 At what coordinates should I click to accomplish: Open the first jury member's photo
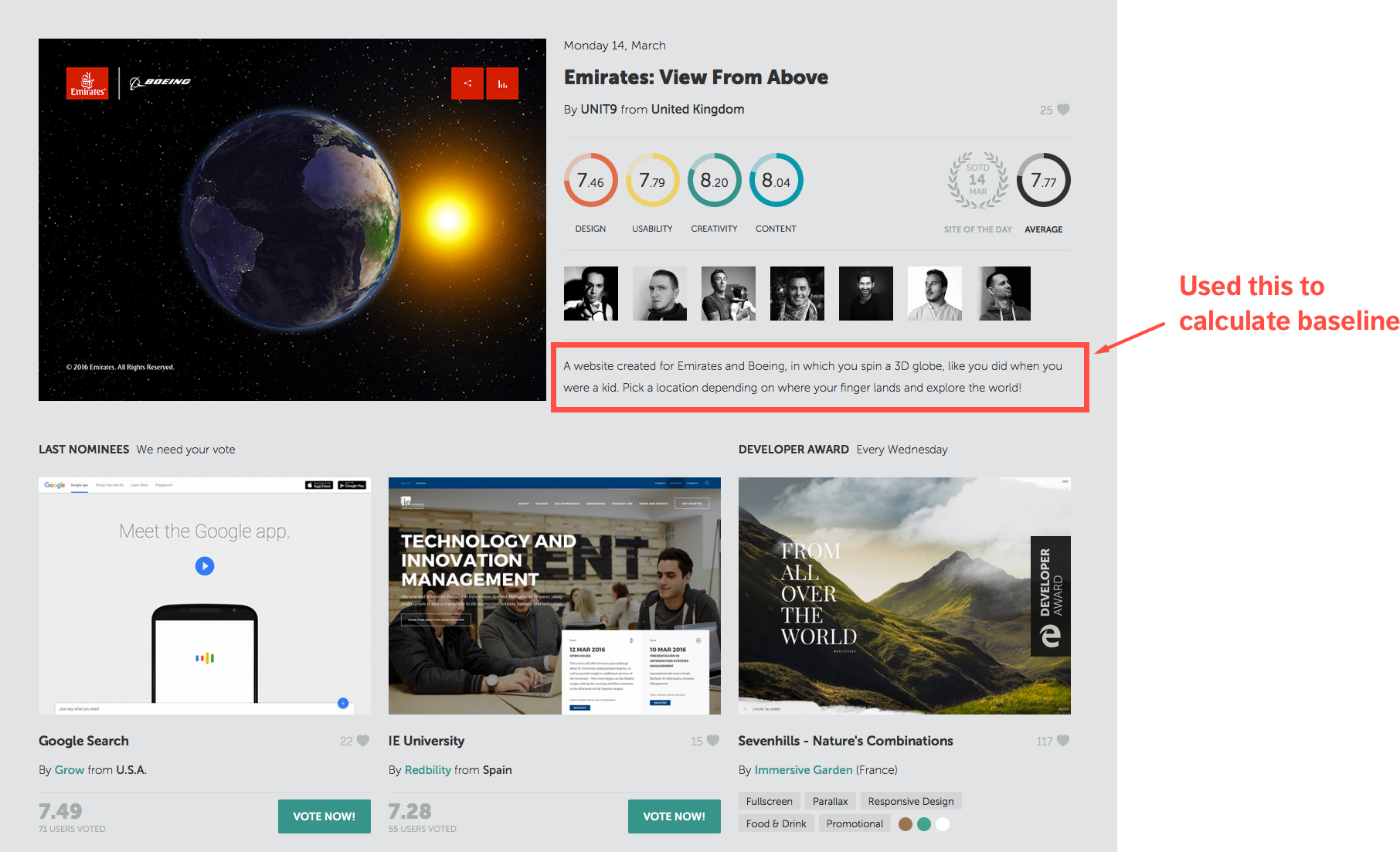(x=591, y=294)
